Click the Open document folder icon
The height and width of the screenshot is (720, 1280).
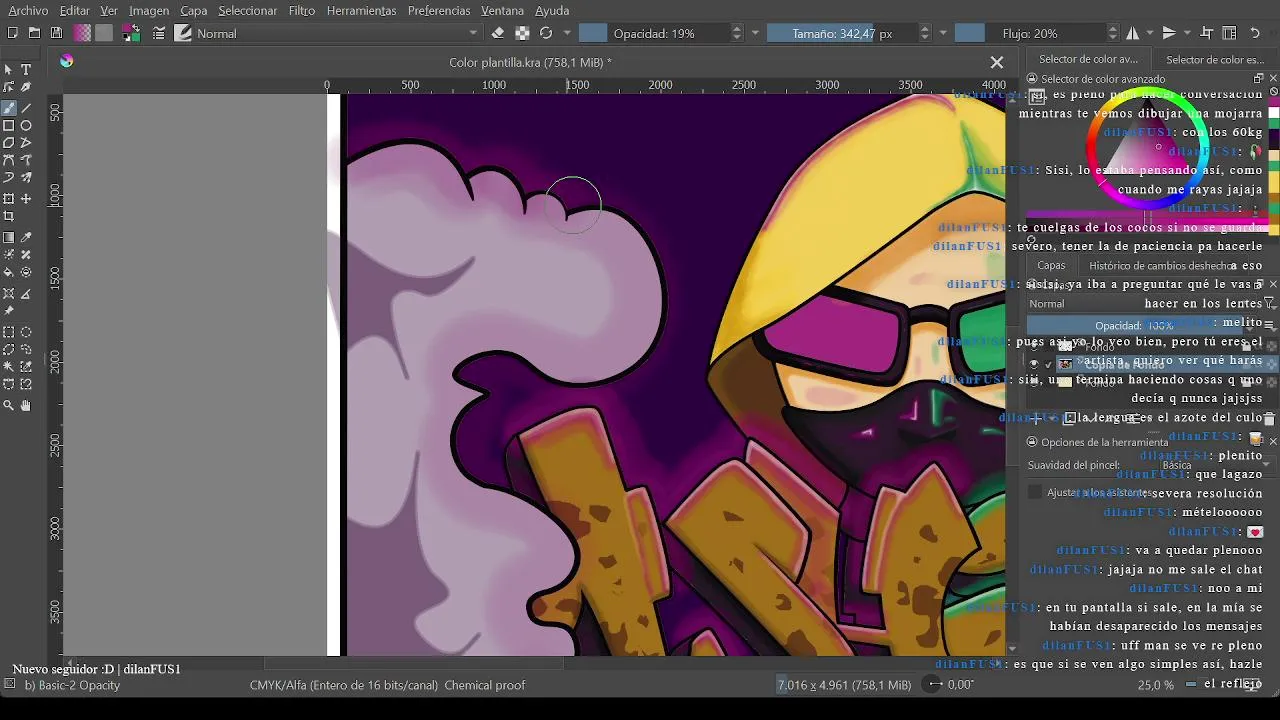(34, 33)
